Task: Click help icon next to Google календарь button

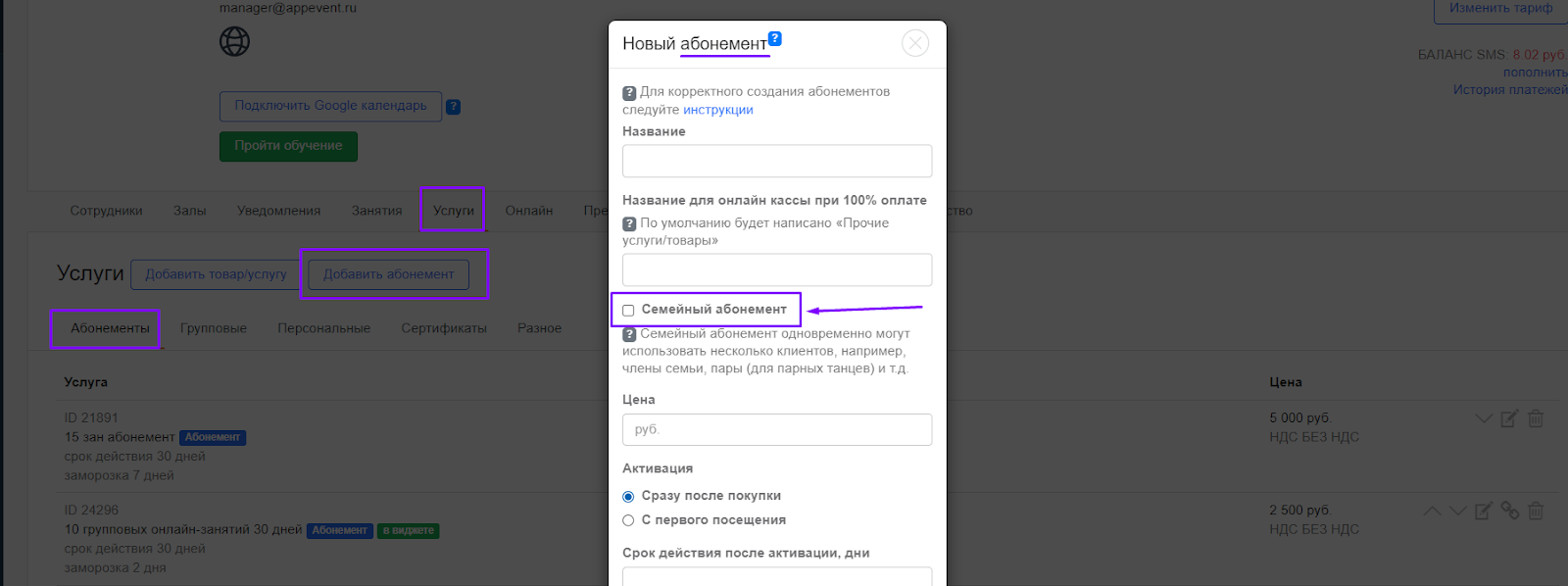Action: (x=453, y=107)
